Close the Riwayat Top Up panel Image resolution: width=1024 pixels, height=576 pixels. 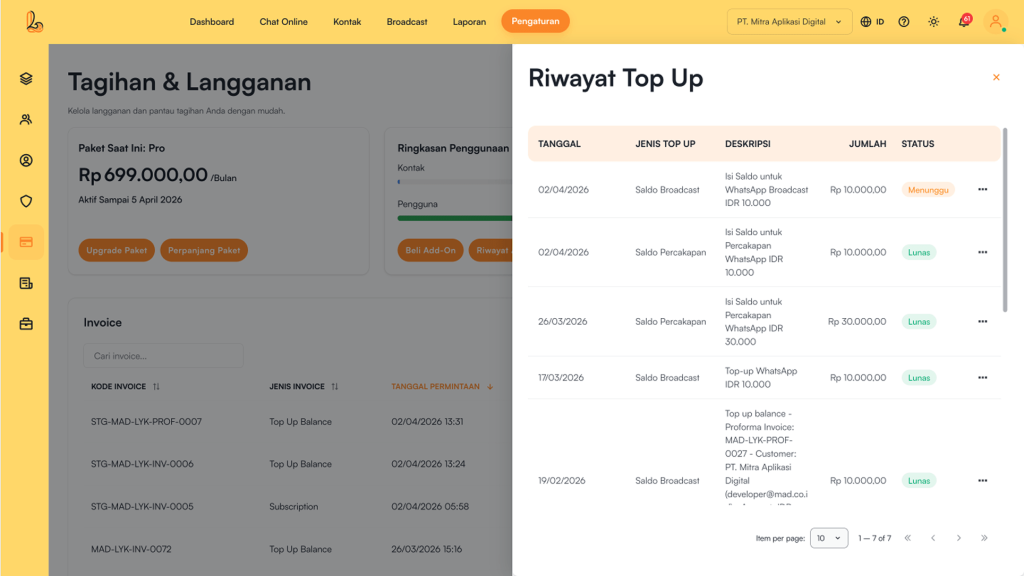pyautogui.click(x=996, y=78)
